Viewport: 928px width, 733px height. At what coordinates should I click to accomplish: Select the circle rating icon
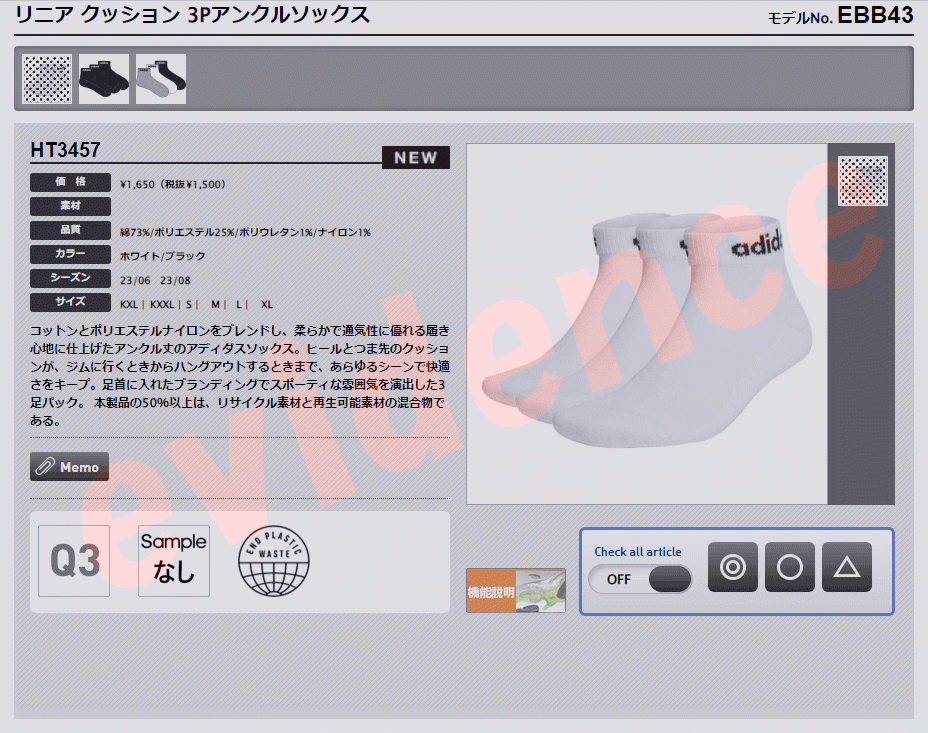point(790,567)
